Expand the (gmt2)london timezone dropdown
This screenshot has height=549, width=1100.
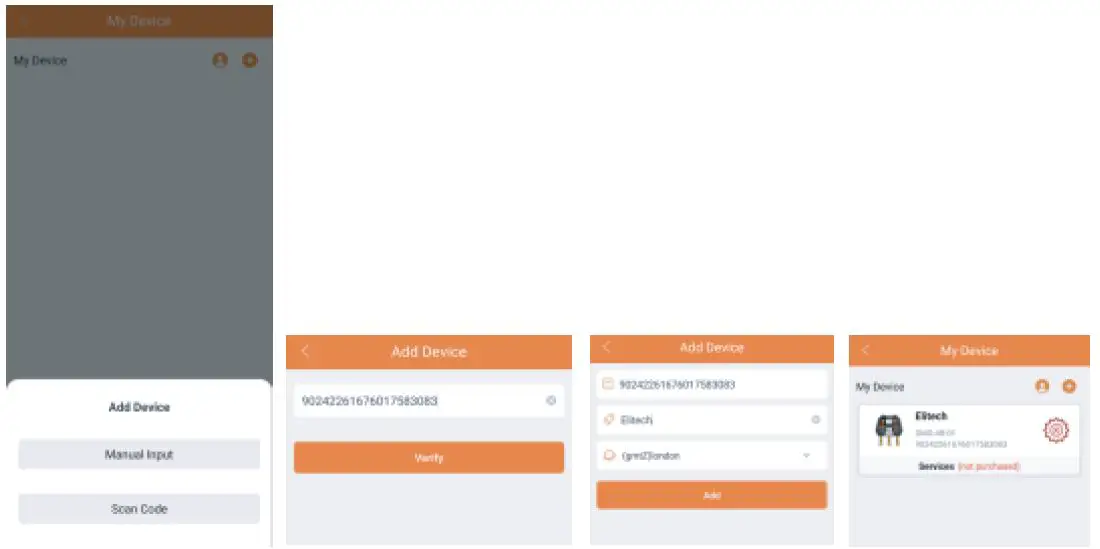tap(711, 456)
